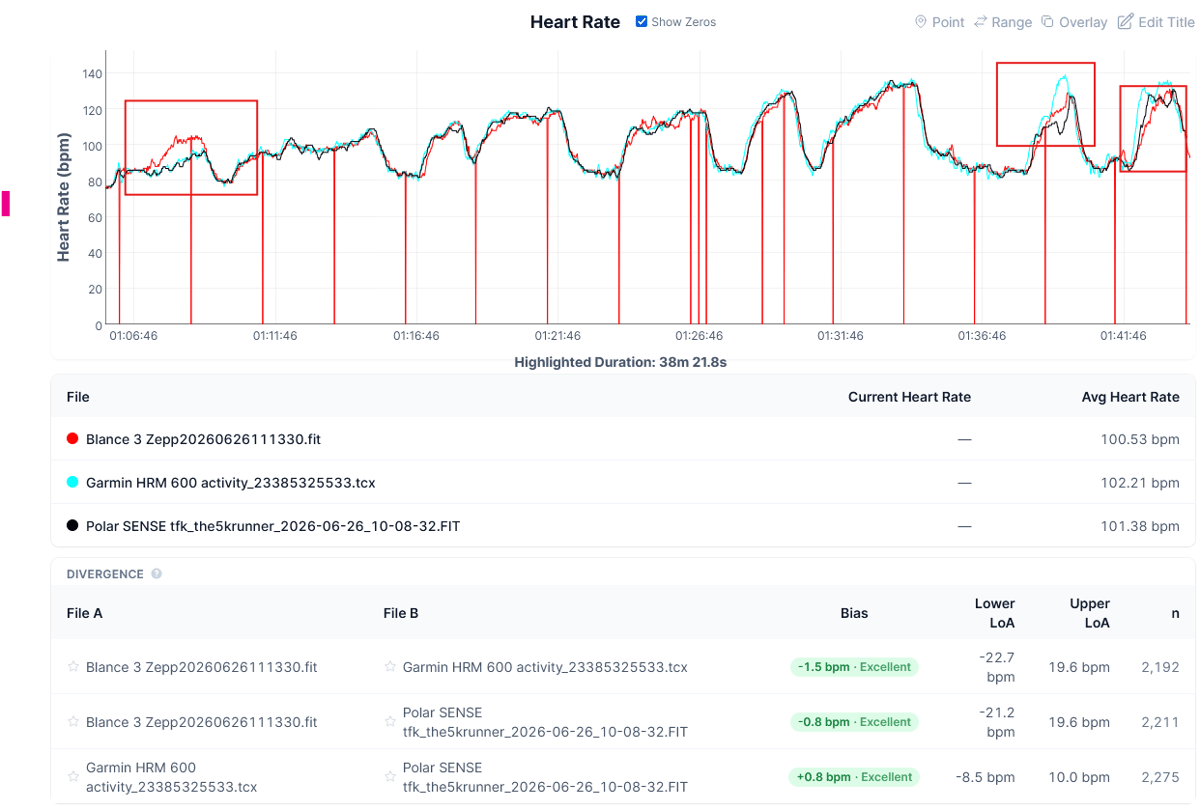Star Polar SENSE File B in third divergence row
The height and width of the screenshot is (810, 1200).
[390, 776]
